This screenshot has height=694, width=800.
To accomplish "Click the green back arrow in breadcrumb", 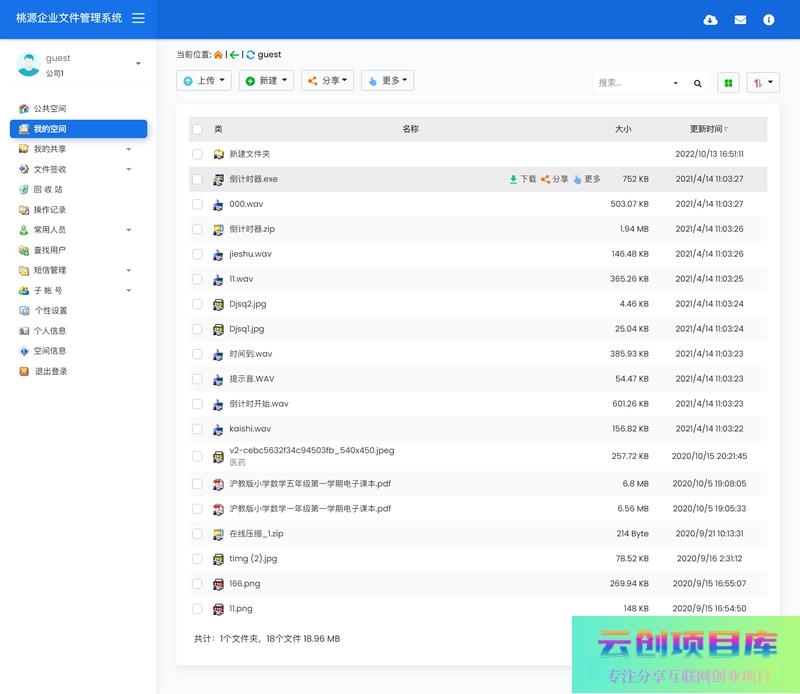I will tap(234, 55).
